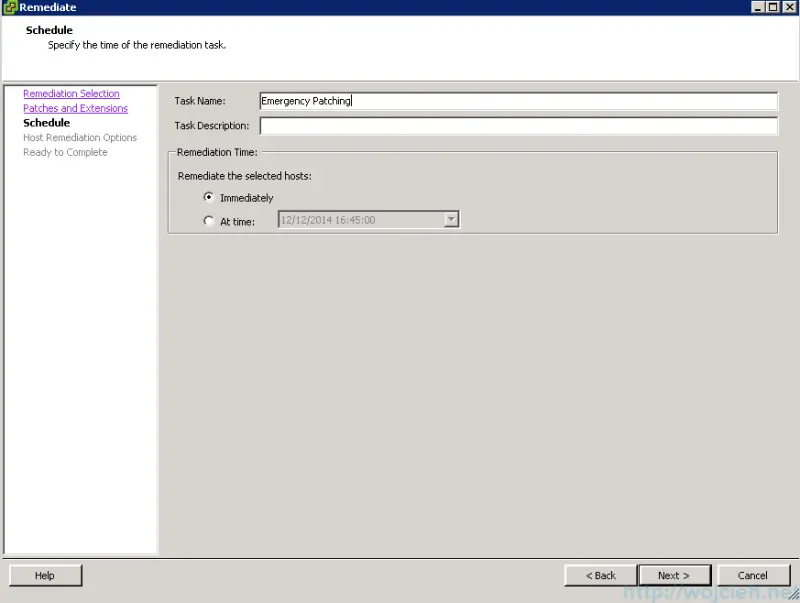
Task: Select the At time option
Action: click(x=208, y=221)
